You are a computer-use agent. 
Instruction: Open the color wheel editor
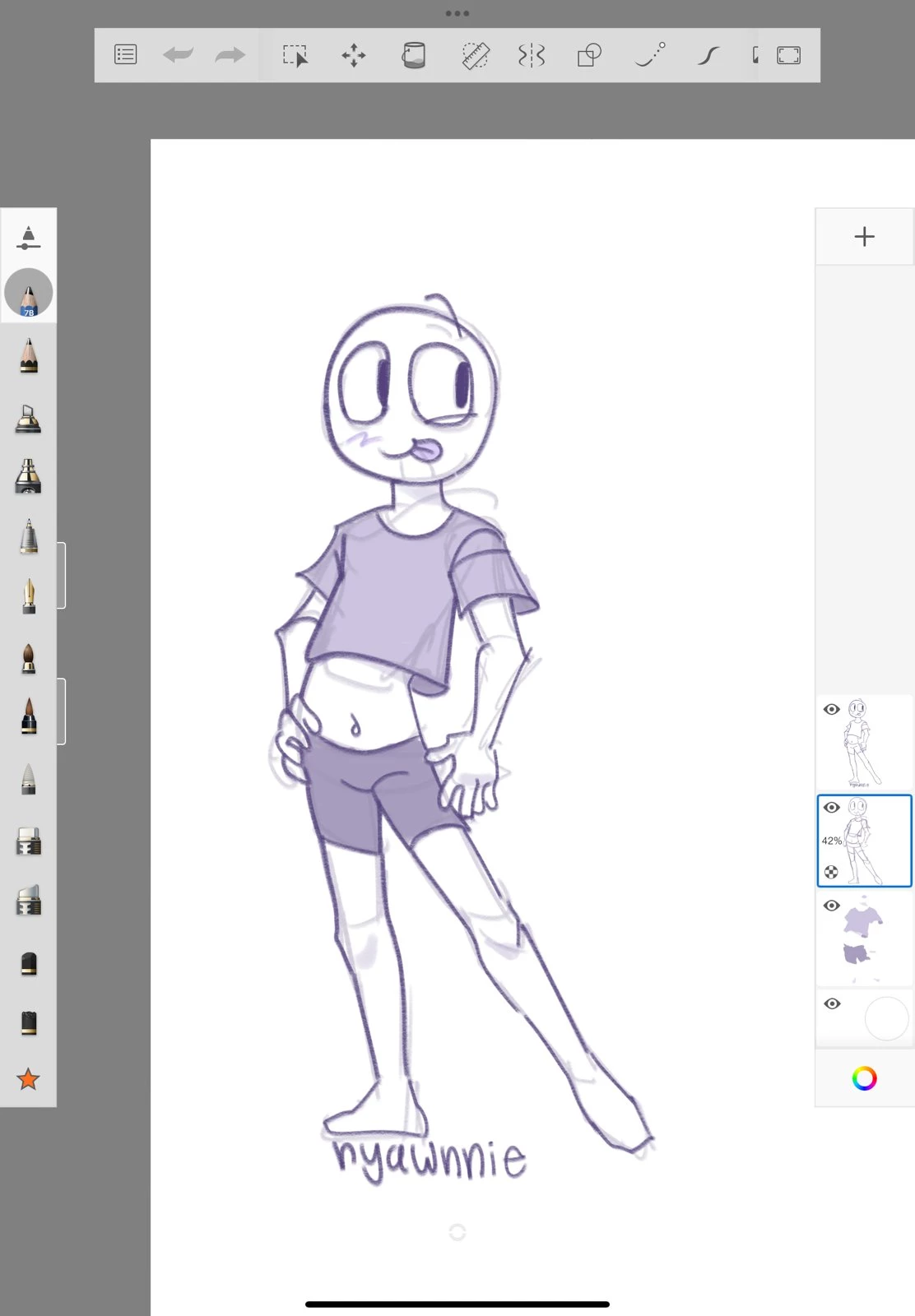(x=864, y=1078)
